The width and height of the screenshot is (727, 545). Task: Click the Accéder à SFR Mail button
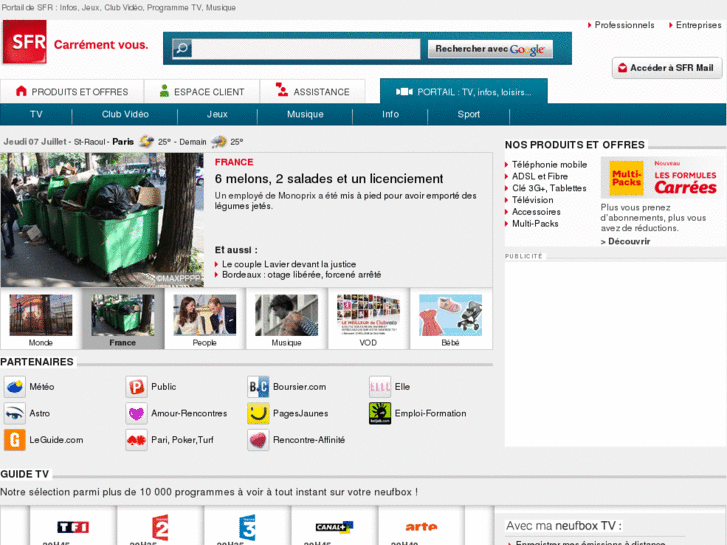coord(667,68)
